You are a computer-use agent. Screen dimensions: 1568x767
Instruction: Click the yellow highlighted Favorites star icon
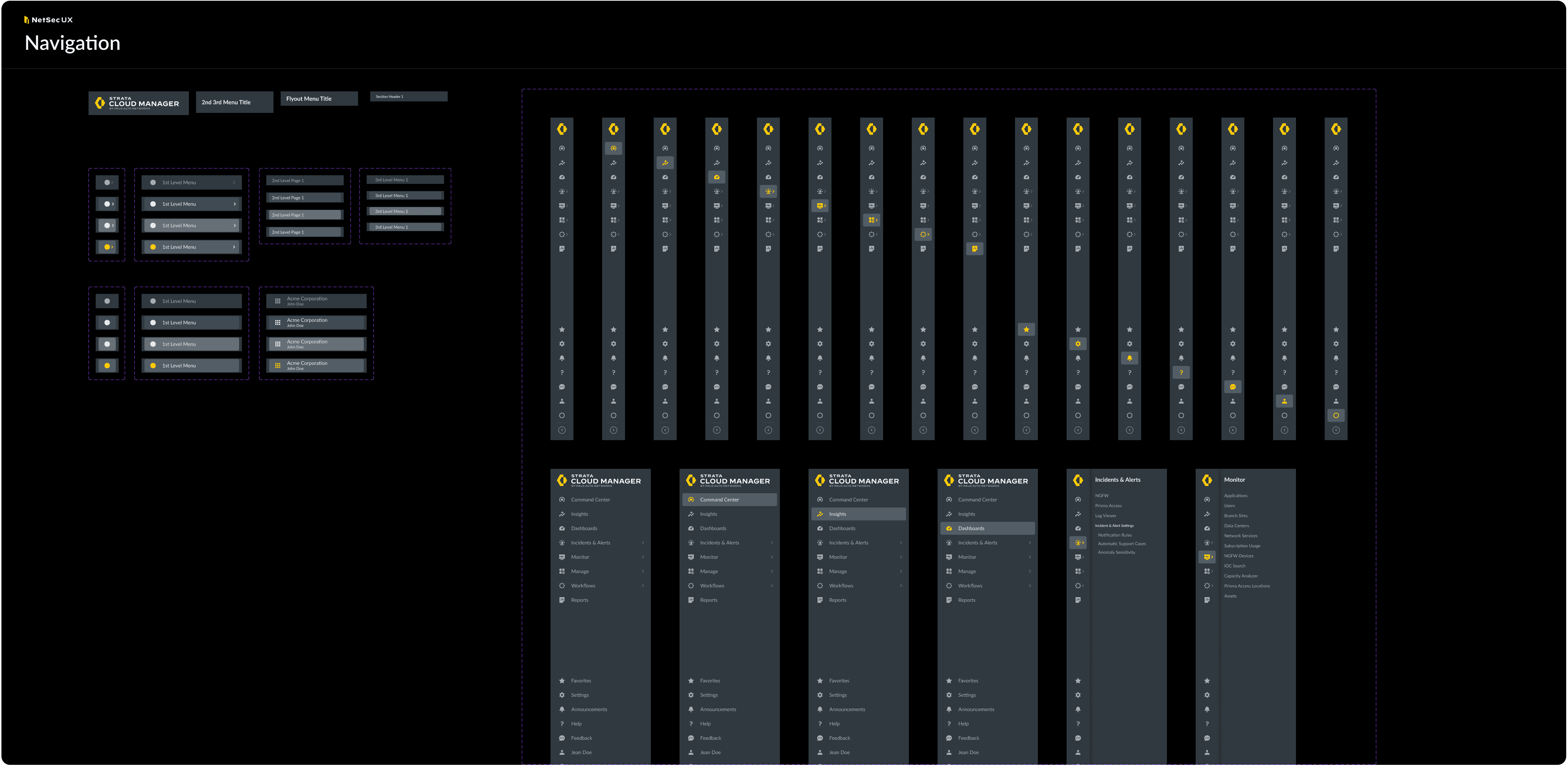(x=1026, y=329)
